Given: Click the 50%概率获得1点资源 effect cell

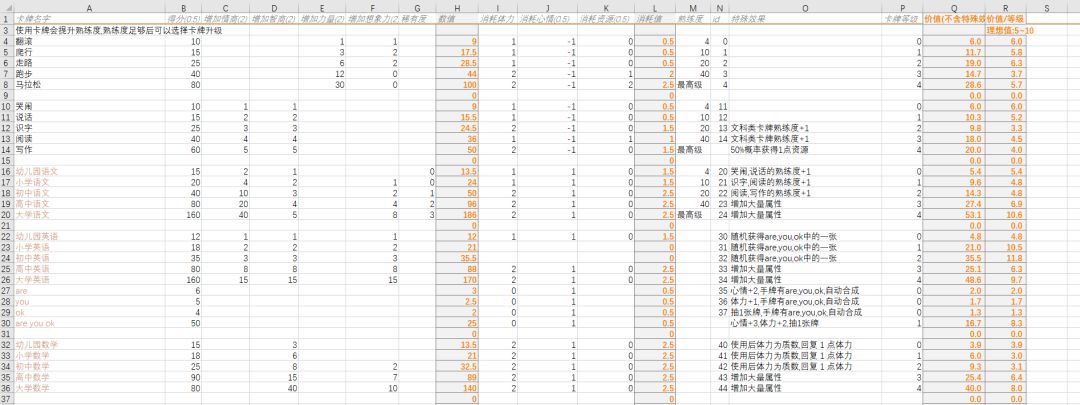Looking at the screenshot, I should [x=805, y=149].
